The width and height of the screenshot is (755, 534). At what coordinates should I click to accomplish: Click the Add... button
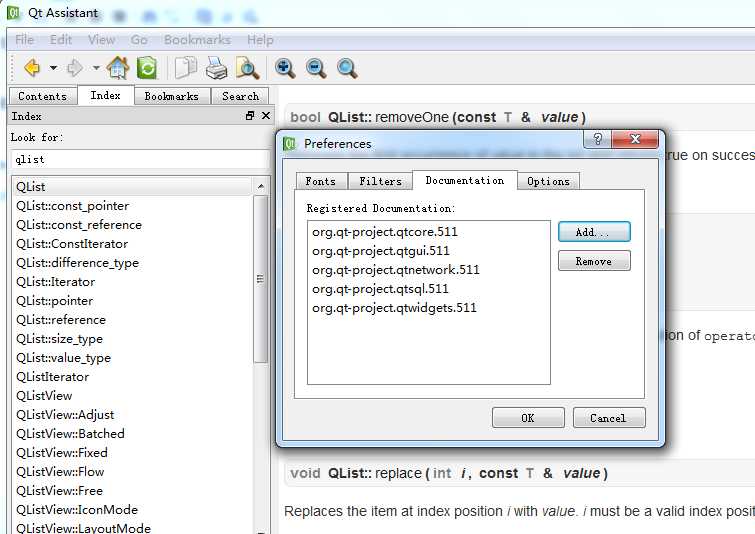594,232
